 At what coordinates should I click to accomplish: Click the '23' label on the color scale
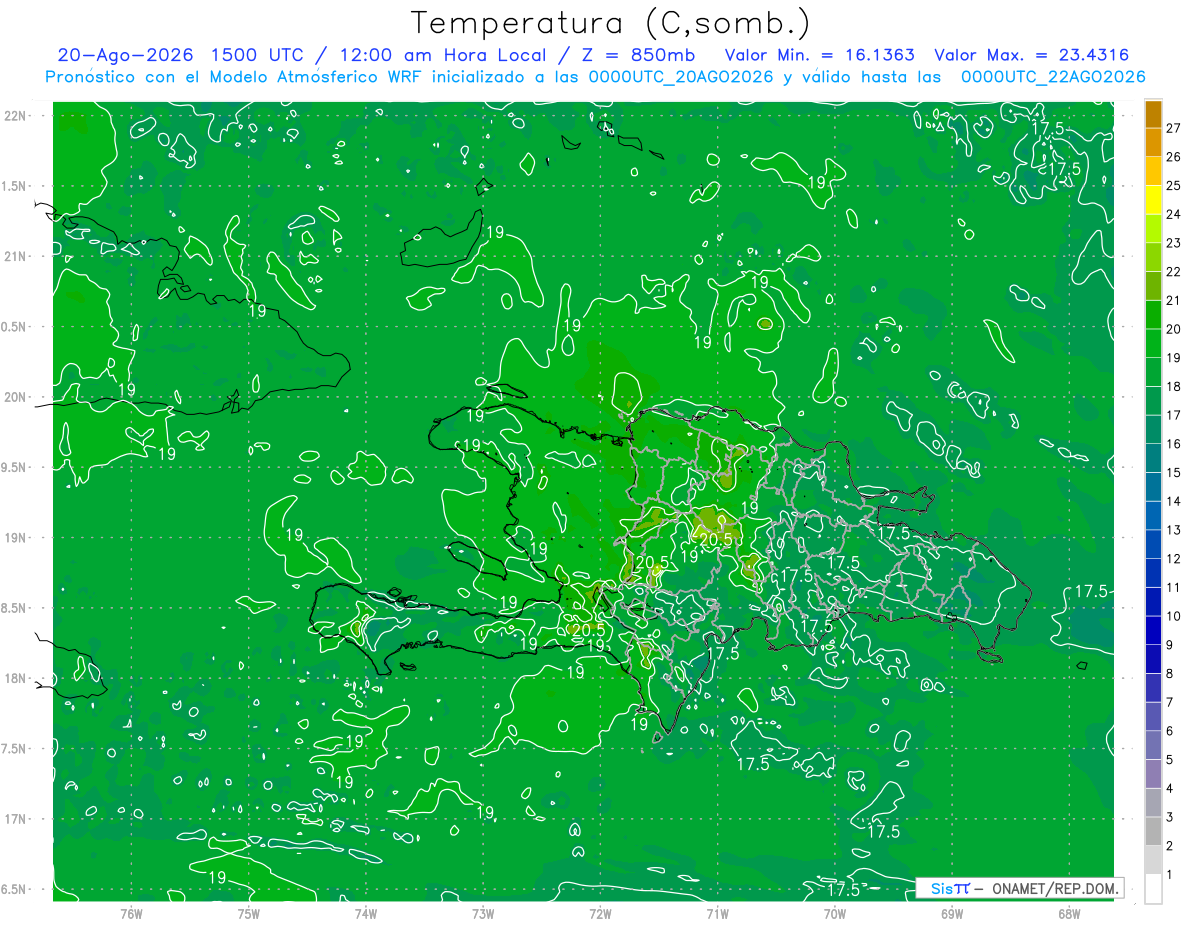click(1173, 243)
